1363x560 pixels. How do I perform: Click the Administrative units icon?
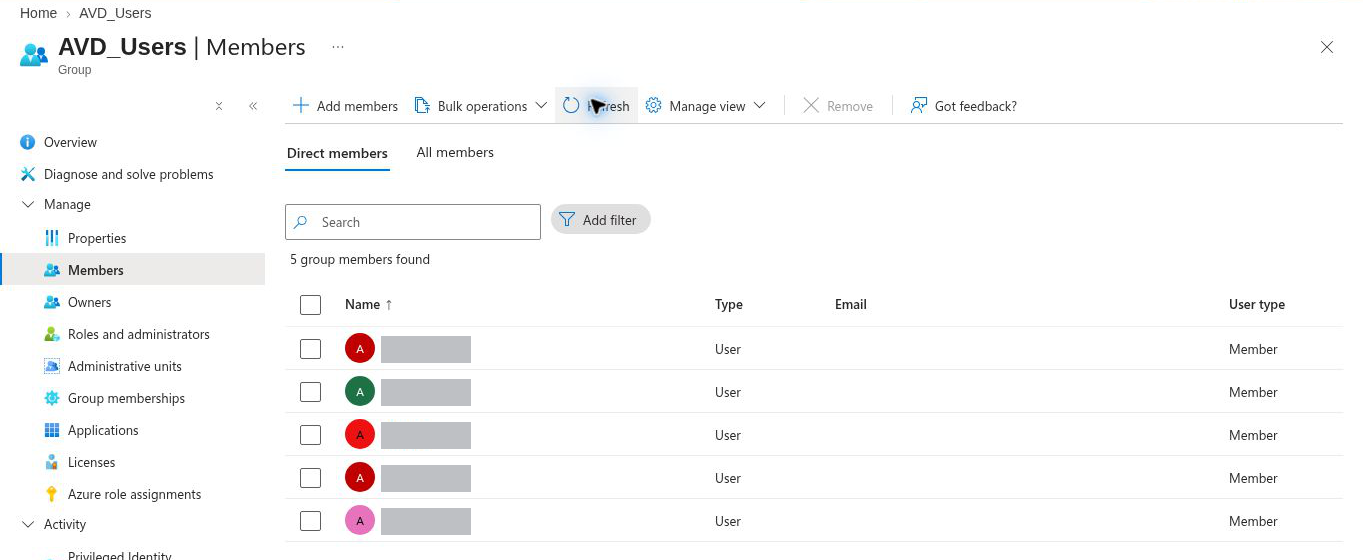[x=52, y=366]
